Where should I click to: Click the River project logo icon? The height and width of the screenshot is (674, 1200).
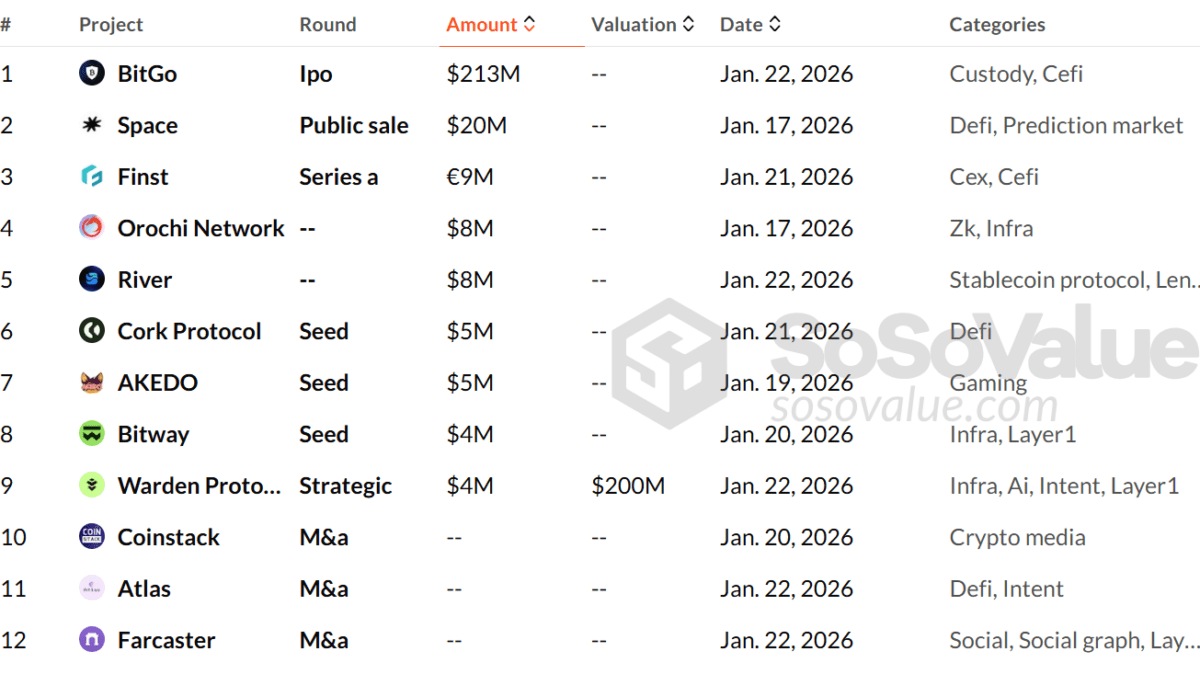[x=92, y=280]
